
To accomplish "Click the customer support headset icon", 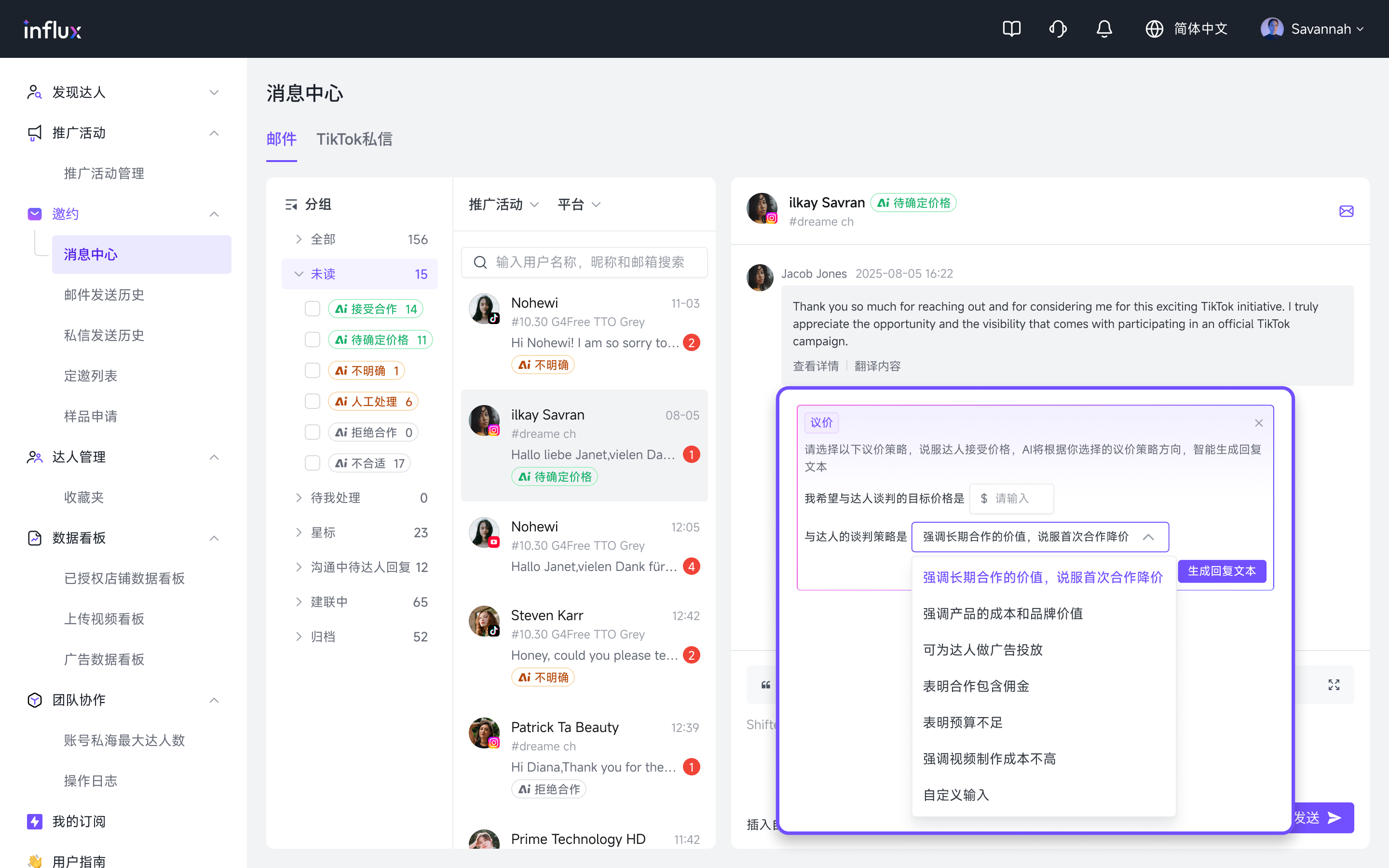I will click(1057, 29).
